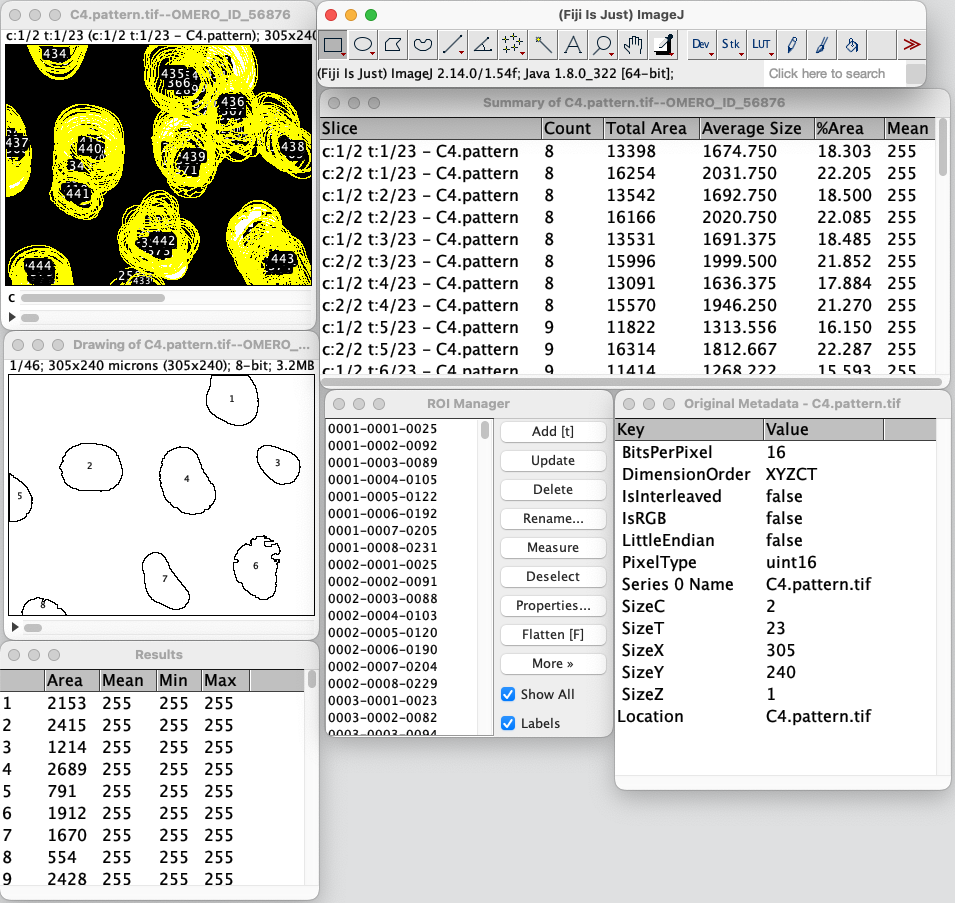Open the More Tools double-arrow menu

click(x=911, y=44)
